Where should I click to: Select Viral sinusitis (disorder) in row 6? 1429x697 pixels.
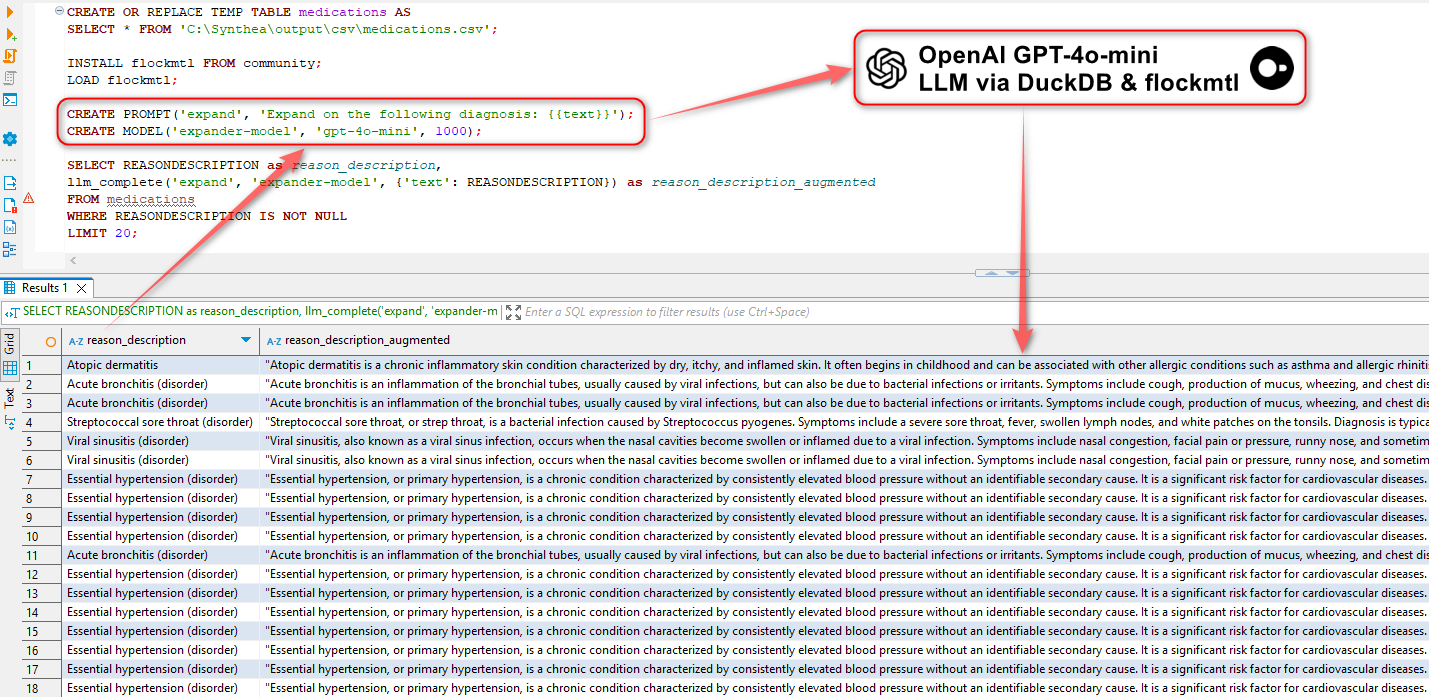[160, 461]
